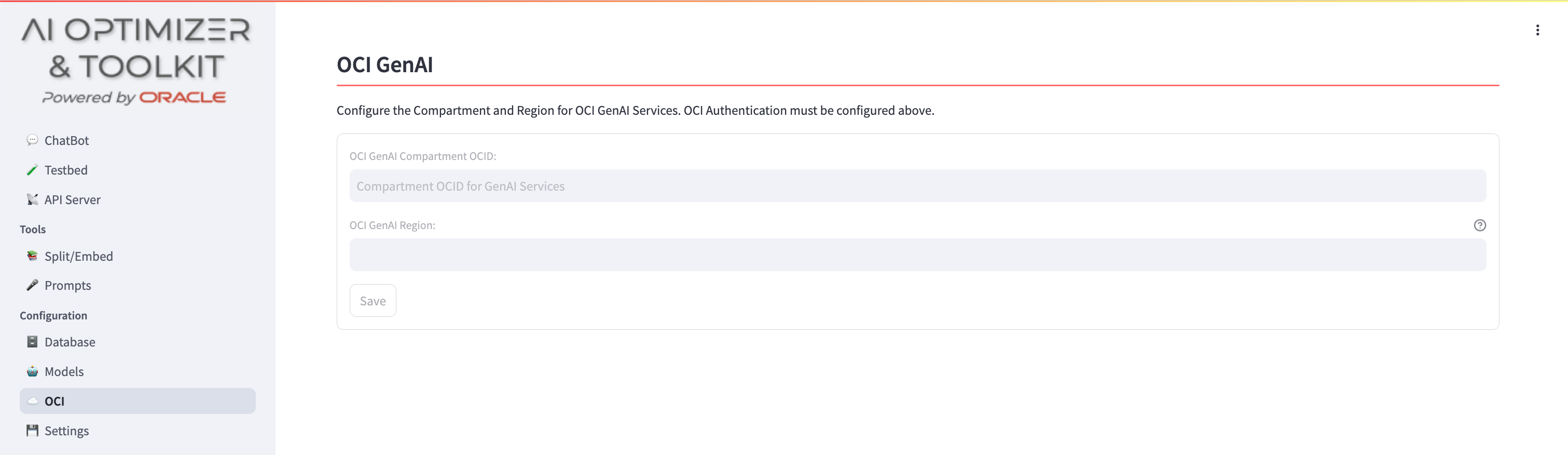Viewport: 1568px width, 455px height.
Task: Open the Settings page
Action: [137, 431]
